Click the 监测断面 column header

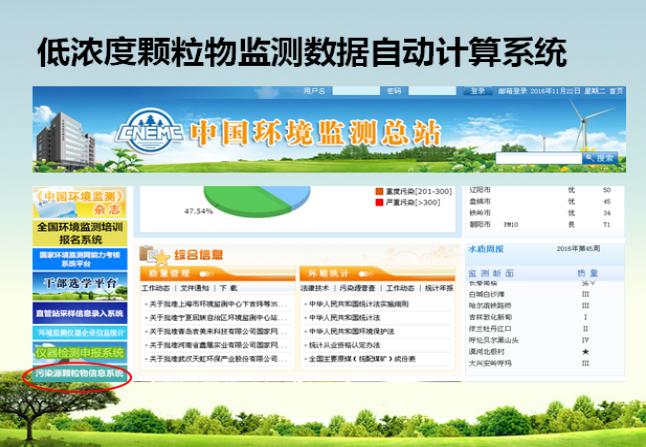[491, 273]
